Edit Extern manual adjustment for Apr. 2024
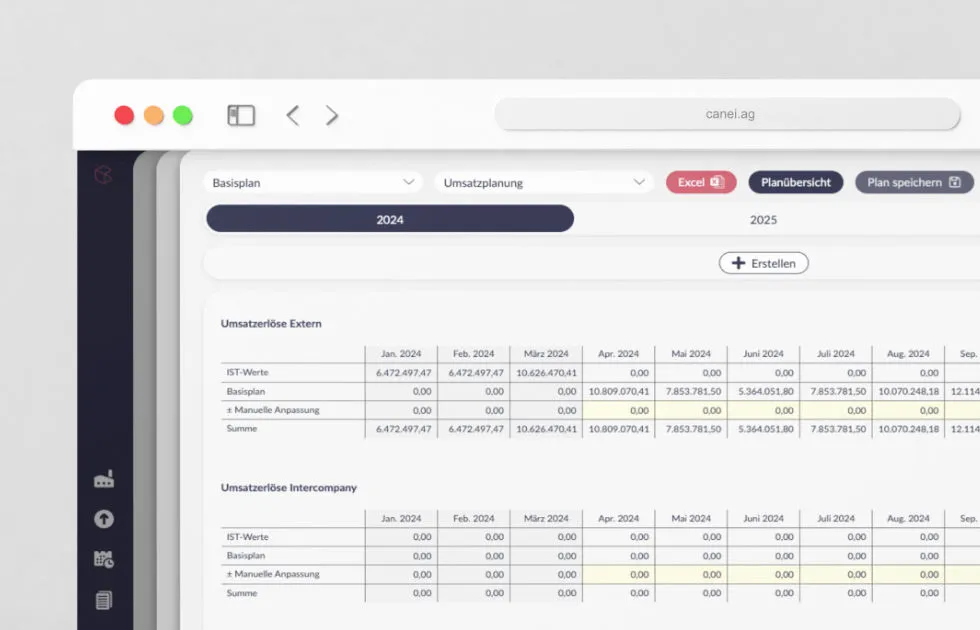 (618, 410)
